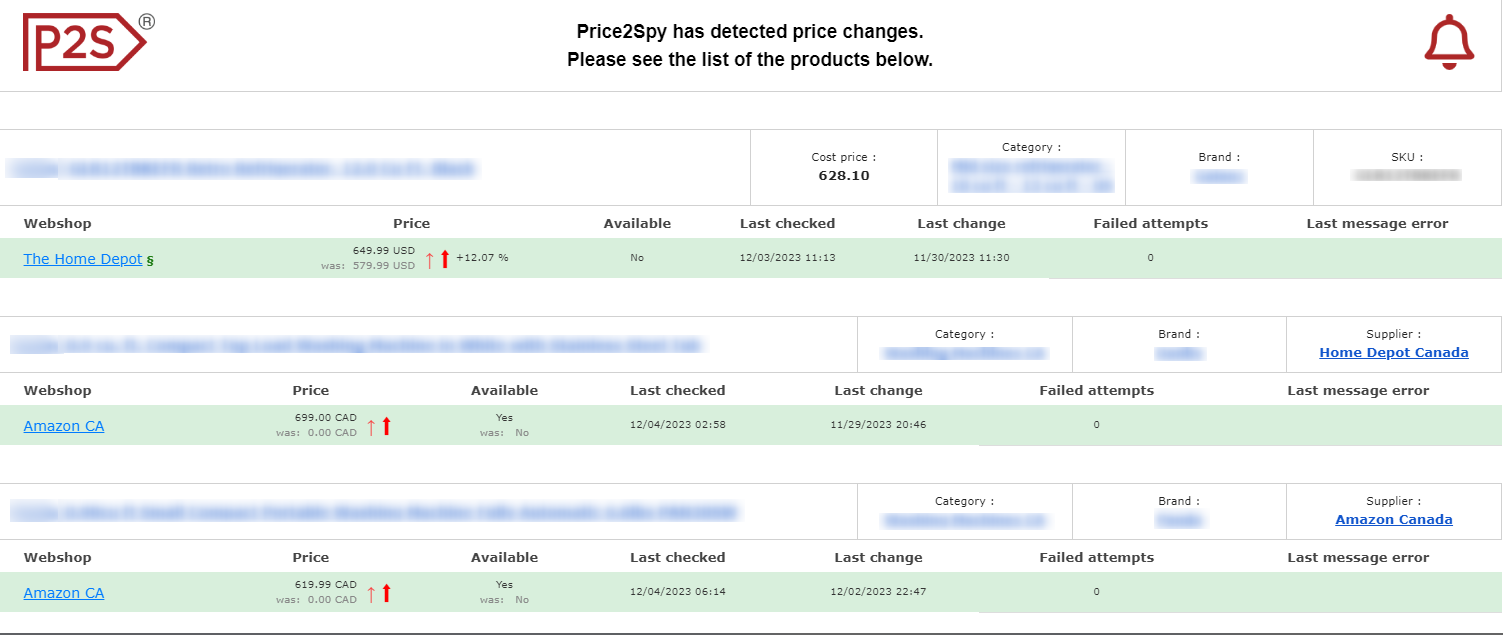Click the 11/29/2023 20:46 last change date

pyautogui.click(x=878, y=425)
